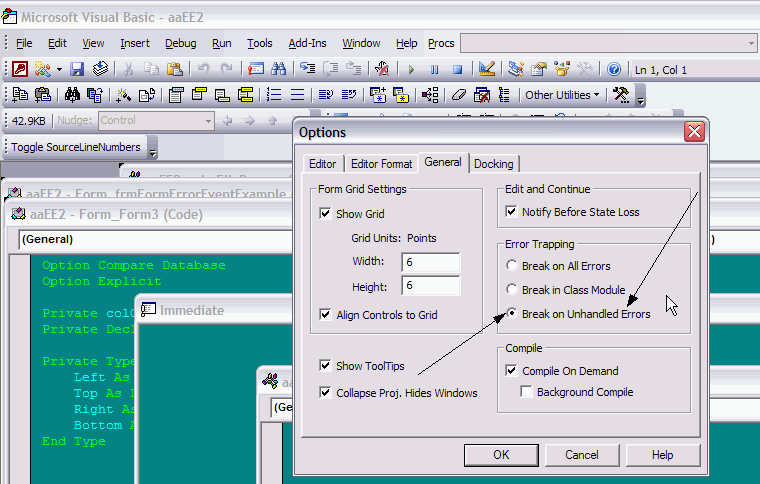Click the Immediate window title bar
760x484 pixels.
(x=216, y=310)
